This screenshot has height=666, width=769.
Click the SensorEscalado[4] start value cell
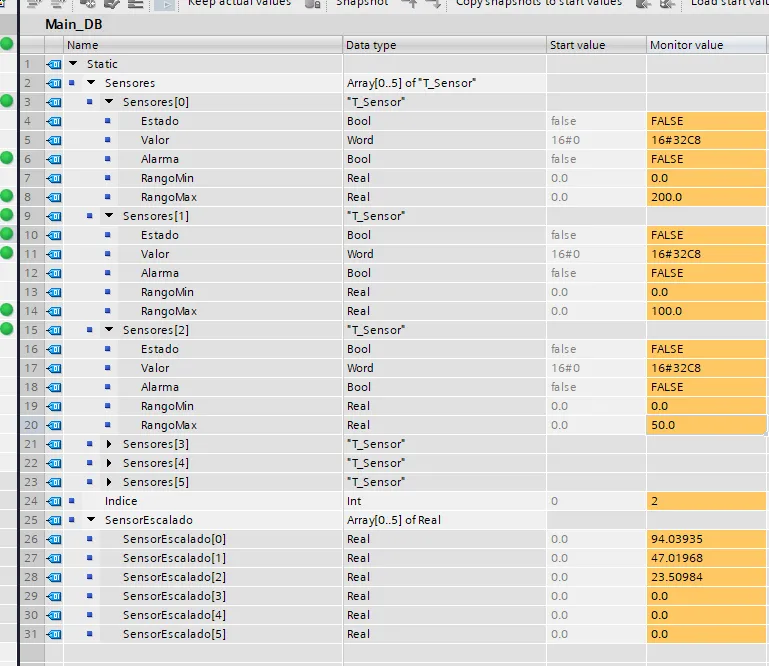pos(596,615)
